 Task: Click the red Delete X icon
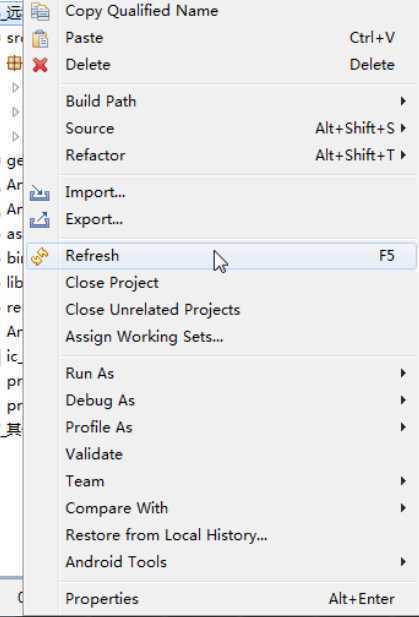pyautogui.click(x=40, y=65)
